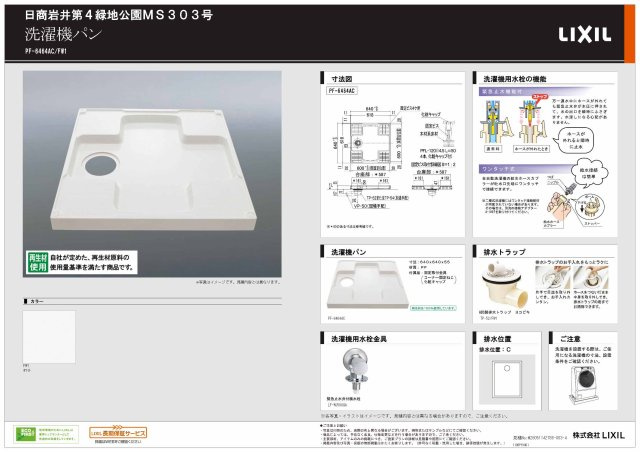Click the 緊急止水機能付 section banner
Screen dimensions: 640x452
(535, 91)
